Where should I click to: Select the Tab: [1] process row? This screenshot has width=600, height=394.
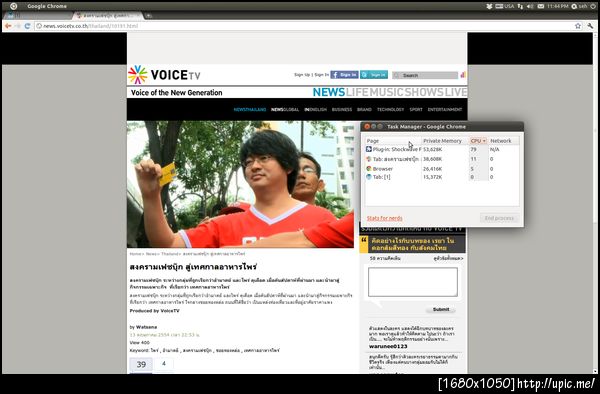click(x=442, y=177)
